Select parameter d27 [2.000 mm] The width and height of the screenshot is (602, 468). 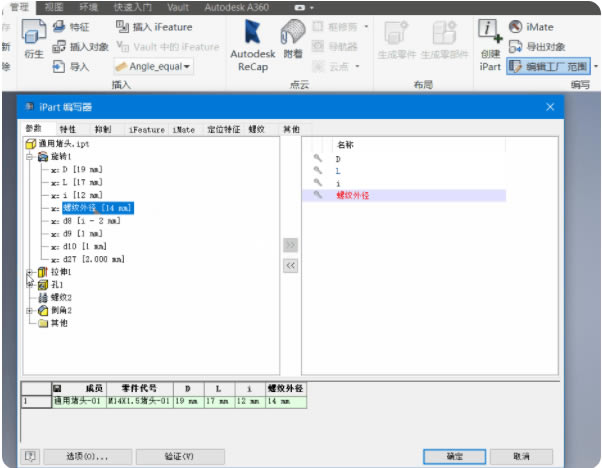[x=94, y=259]
